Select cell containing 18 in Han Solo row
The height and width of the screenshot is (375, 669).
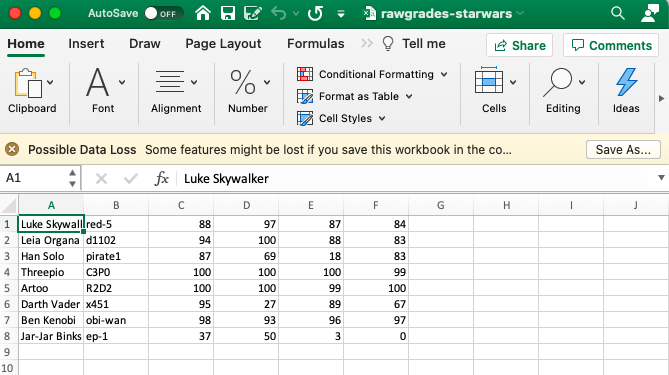pyautogui.click(x=311, y=256)
